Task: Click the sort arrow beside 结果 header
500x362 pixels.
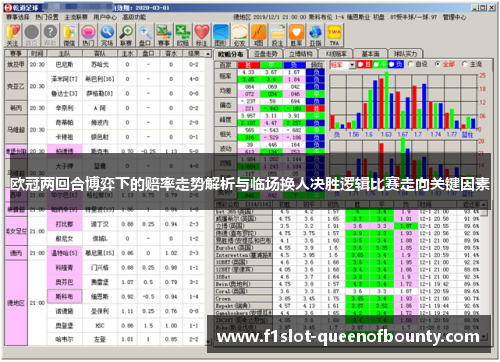Action: pyautogui.click(x=208, y=54)
